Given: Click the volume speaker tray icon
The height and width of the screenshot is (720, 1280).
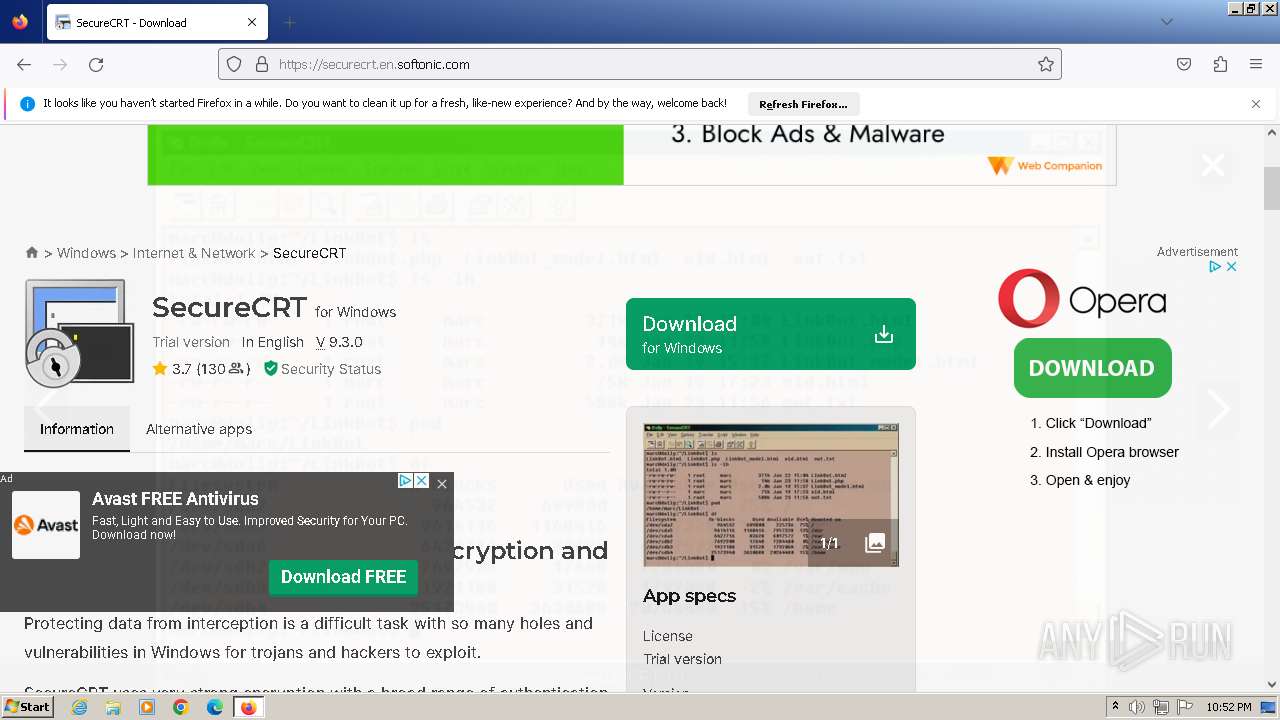Looking at the screenshot, I should pyautogui.click(x=1137, y=707).
